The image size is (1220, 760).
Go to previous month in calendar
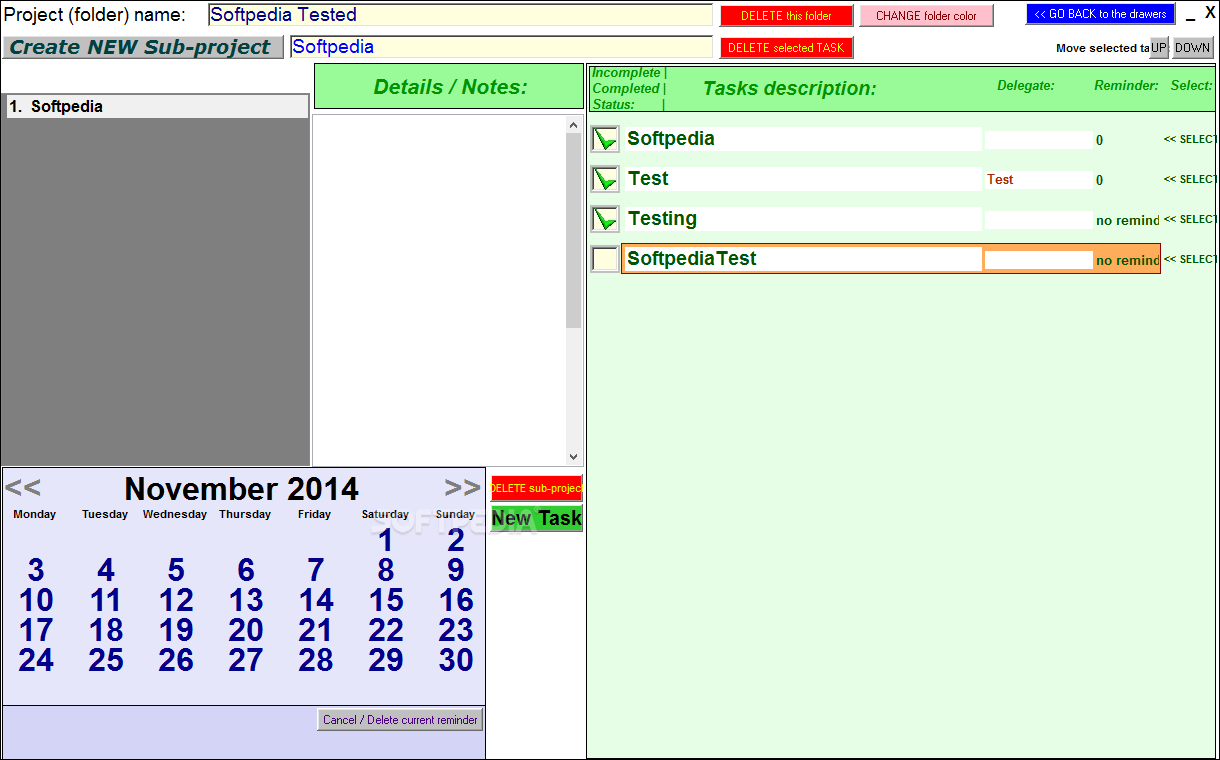[x=23, y=488]
